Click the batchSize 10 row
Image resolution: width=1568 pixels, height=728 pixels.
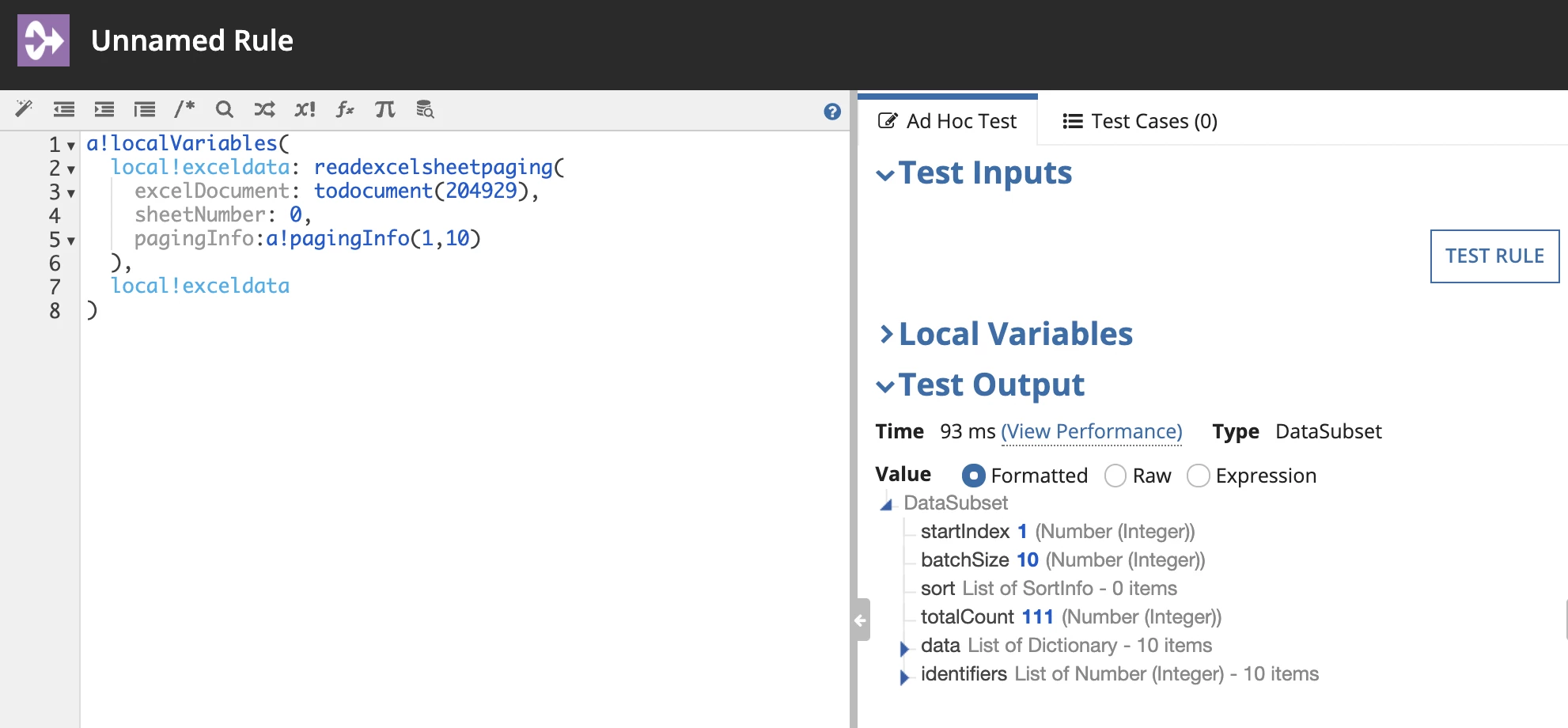pos(1062,560)
